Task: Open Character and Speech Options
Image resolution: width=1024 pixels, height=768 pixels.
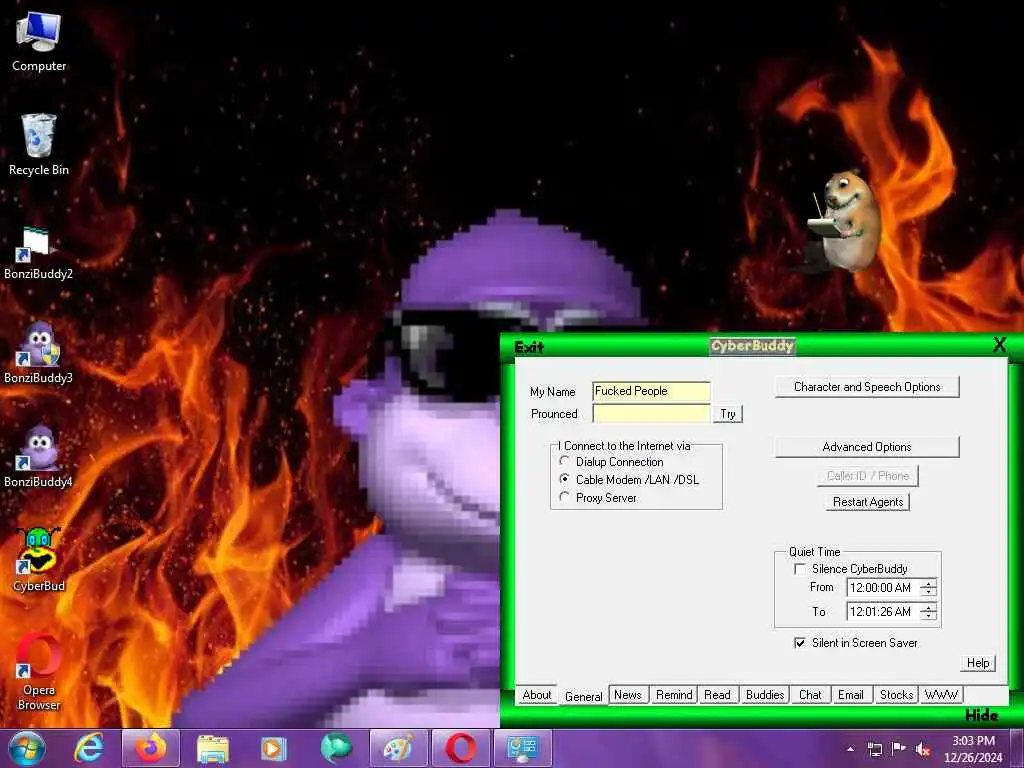Action: click(867, 387)
